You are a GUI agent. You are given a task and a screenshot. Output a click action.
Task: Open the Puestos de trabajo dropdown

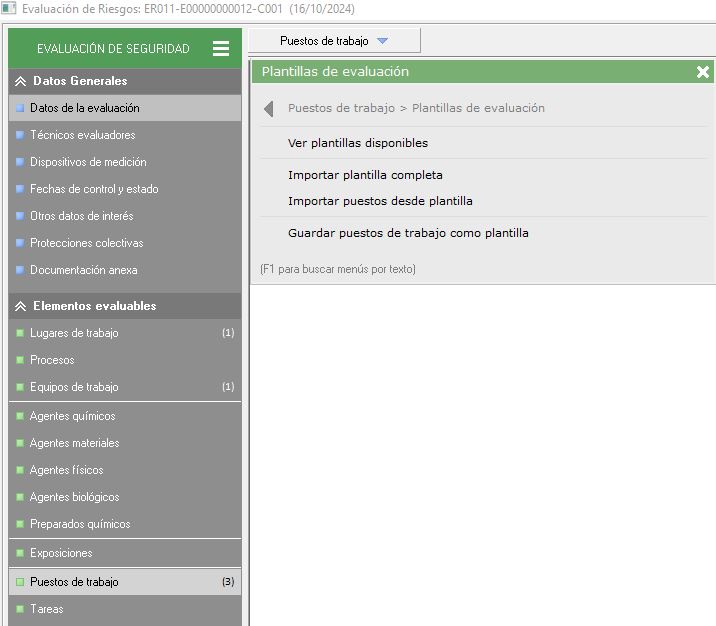point(334,41)
